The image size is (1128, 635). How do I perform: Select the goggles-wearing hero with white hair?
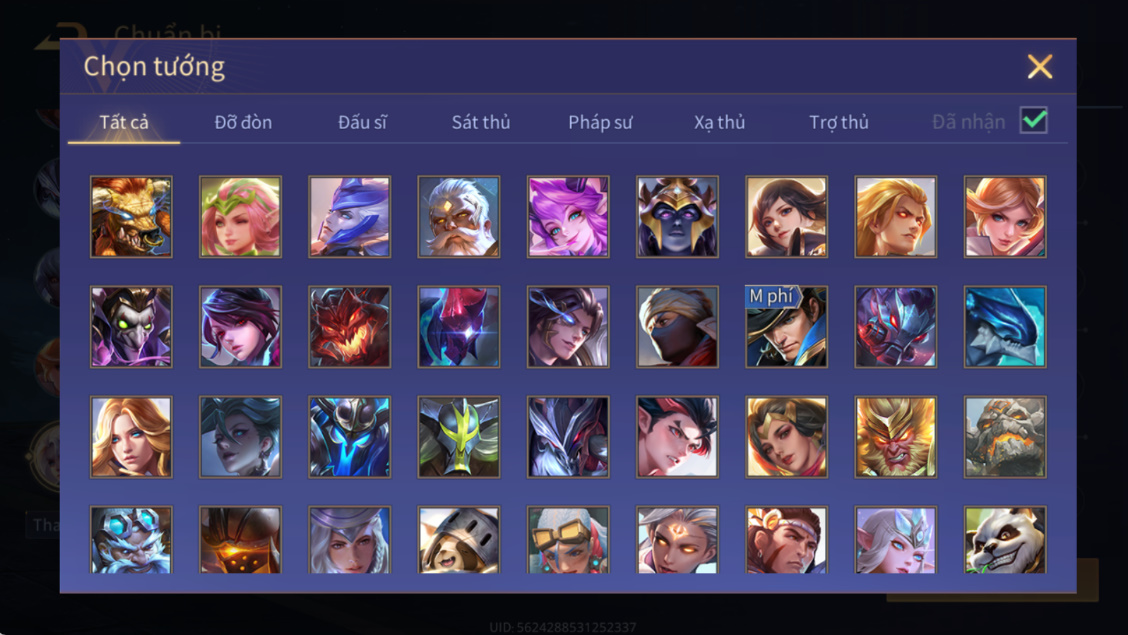[x=568, y=540]
